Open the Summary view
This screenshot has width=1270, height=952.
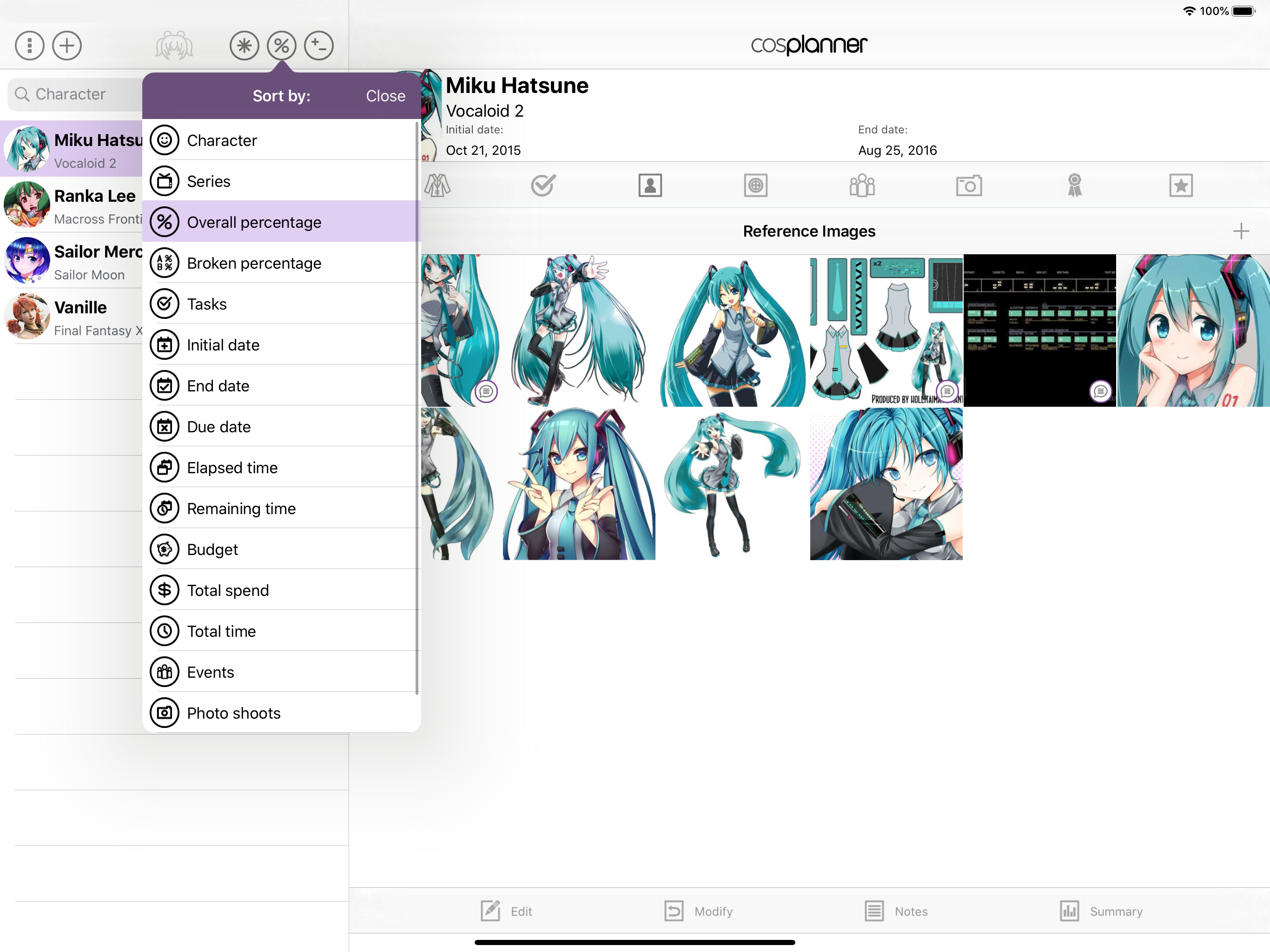1101,911
